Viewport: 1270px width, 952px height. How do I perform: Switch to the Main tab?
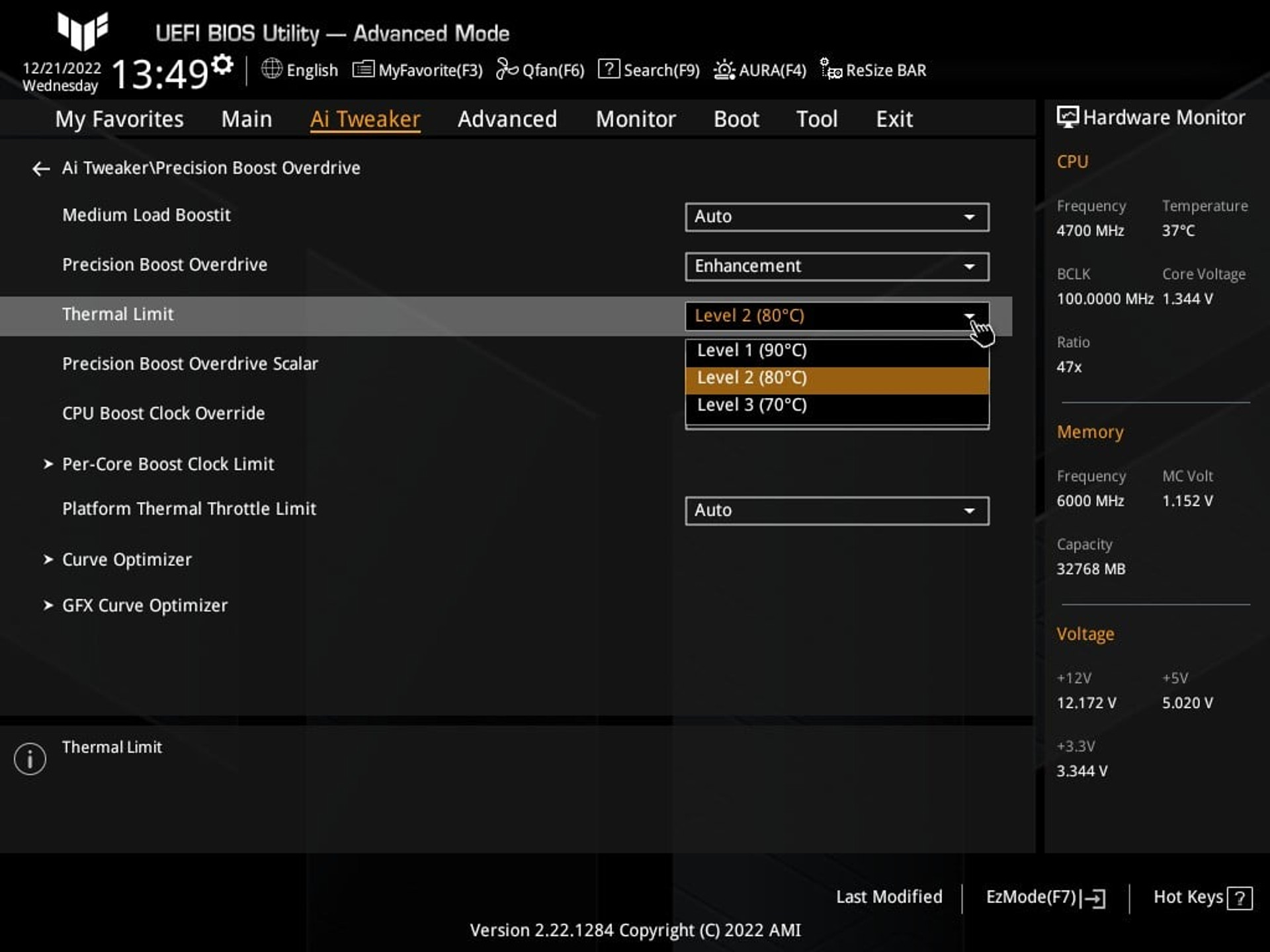click(x=247, y=120)
